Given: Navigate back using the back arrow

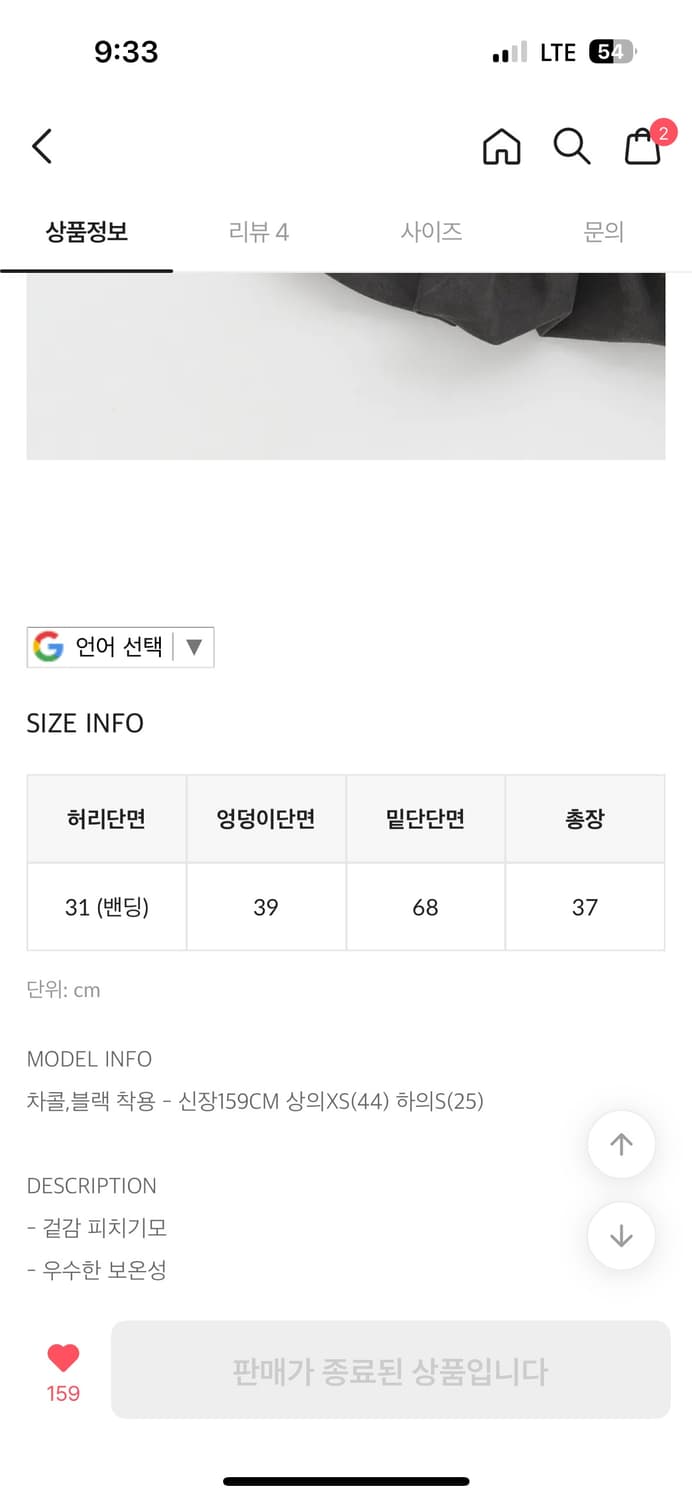Looking at the screenshot, I should tap(40, 146).
